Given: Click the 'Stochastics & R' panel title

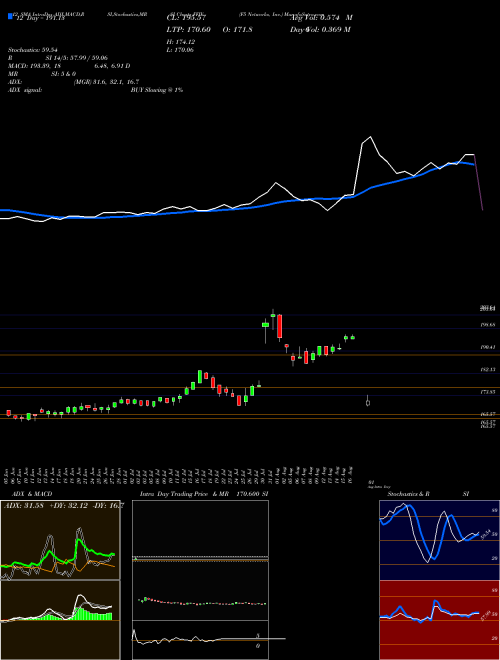Looking at the screenshot, I should click(409, 494).
